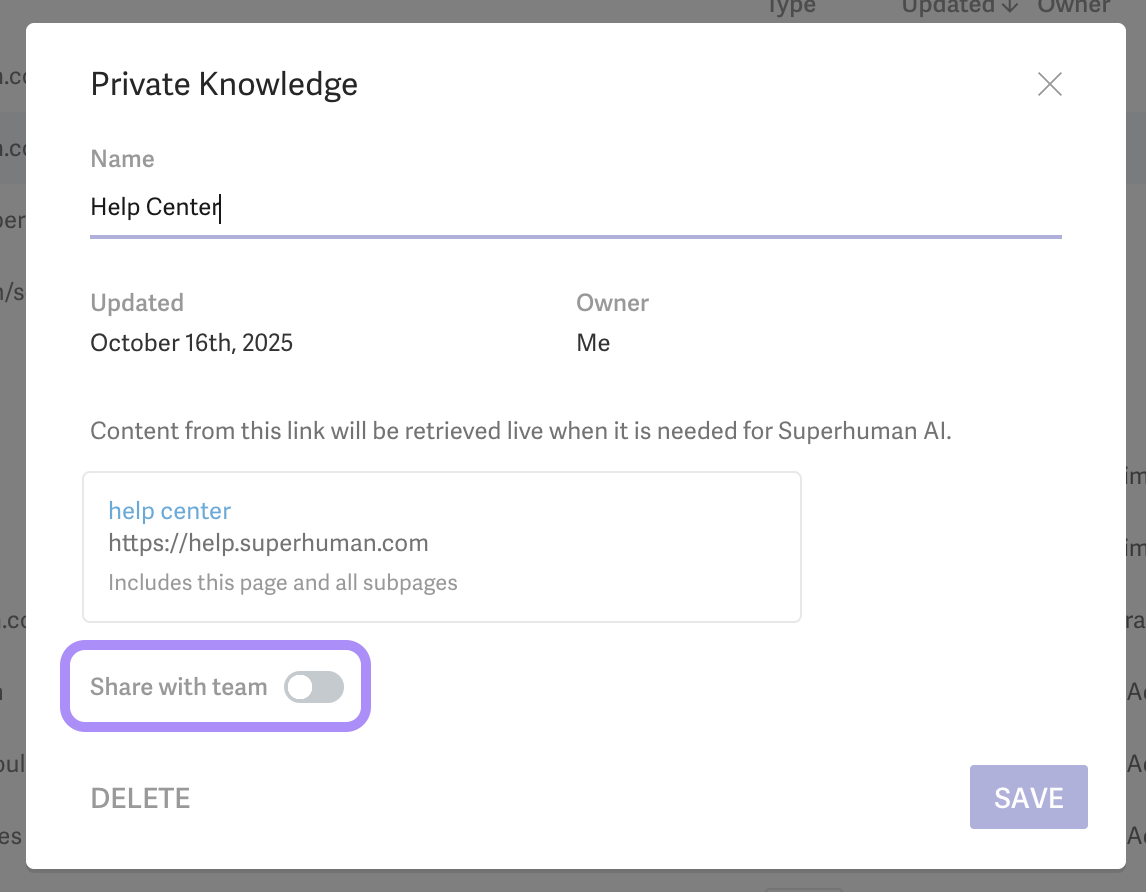Viewport: 1146px width, 892px height.
Task: Click the Owner column header behind the dialog
Action: [1073, 7]
